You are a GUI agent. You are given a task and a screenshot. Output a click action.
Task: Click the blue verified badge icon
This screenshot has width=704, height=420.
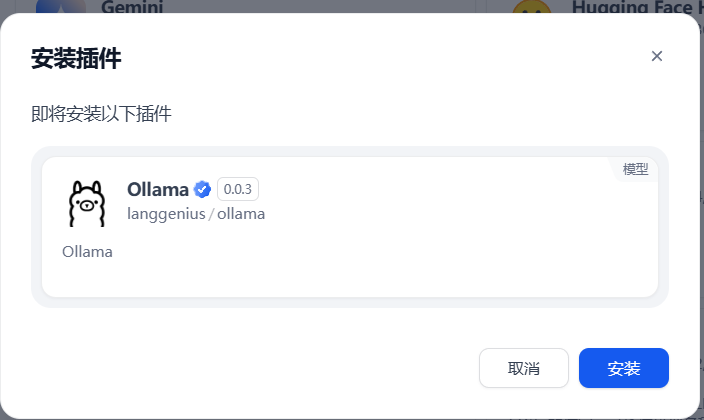point(202,190)
